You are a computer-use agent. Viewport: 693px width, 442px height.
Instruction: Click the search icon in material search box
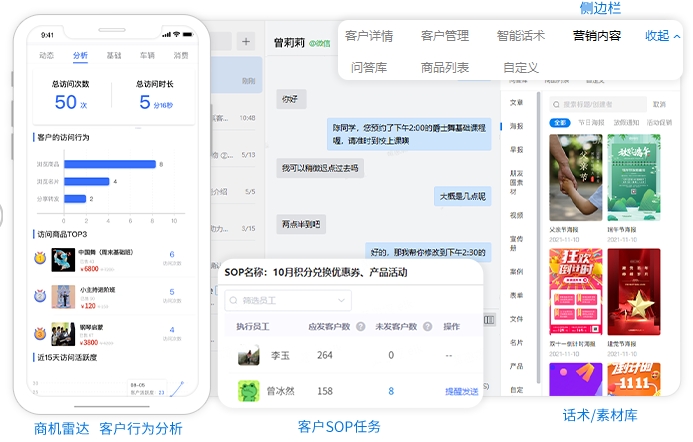tap(556, 103)
